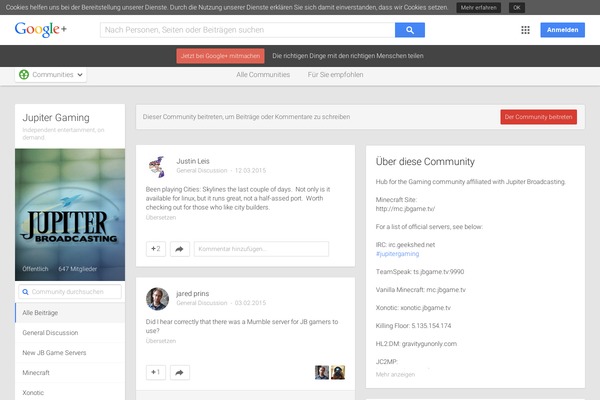
Task: Click the http://mc.jbgame.tv/ text
Action: point(405,209)
